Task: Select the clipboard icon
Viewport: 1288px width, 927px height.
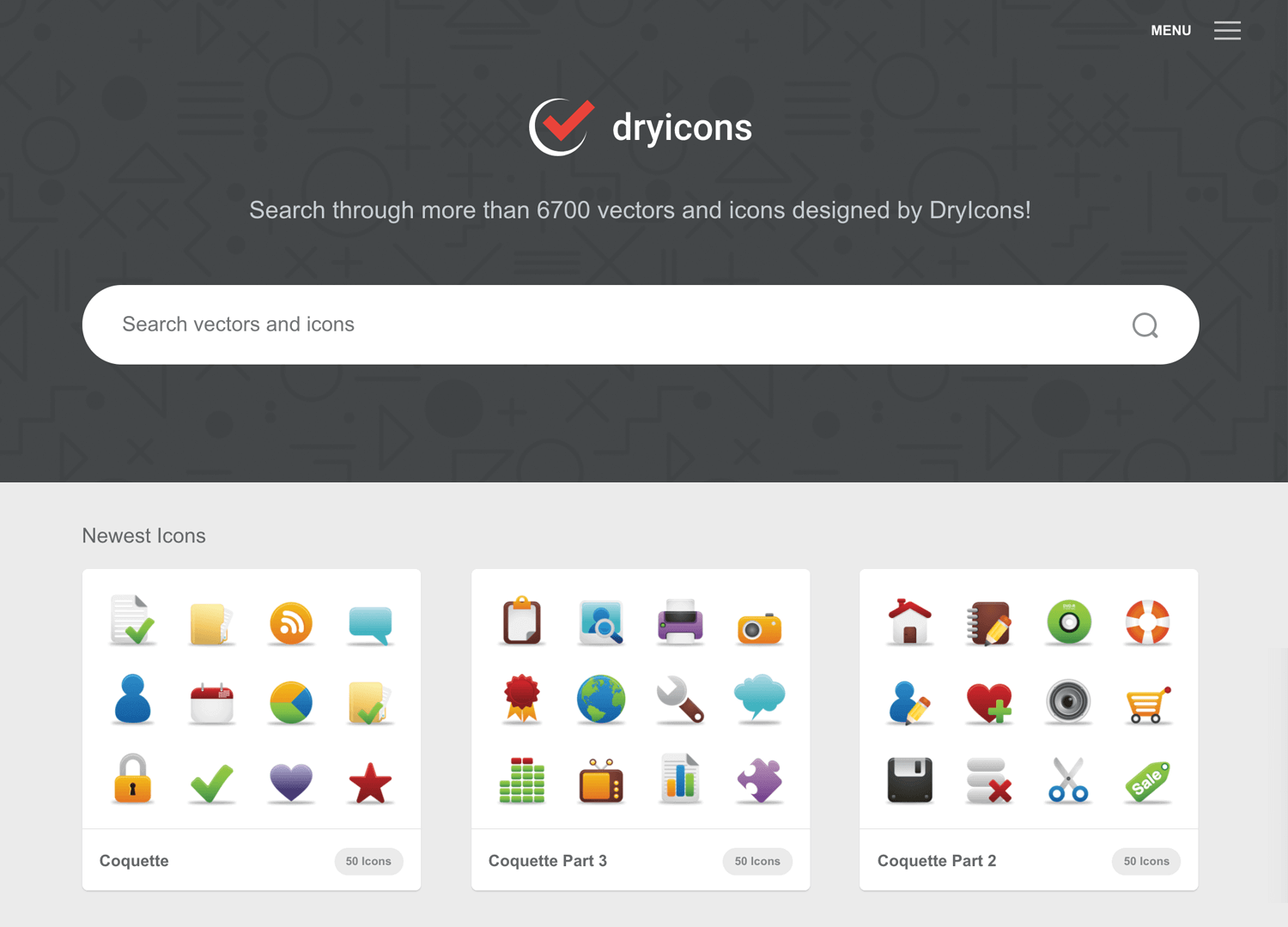Action: [522, 620]
